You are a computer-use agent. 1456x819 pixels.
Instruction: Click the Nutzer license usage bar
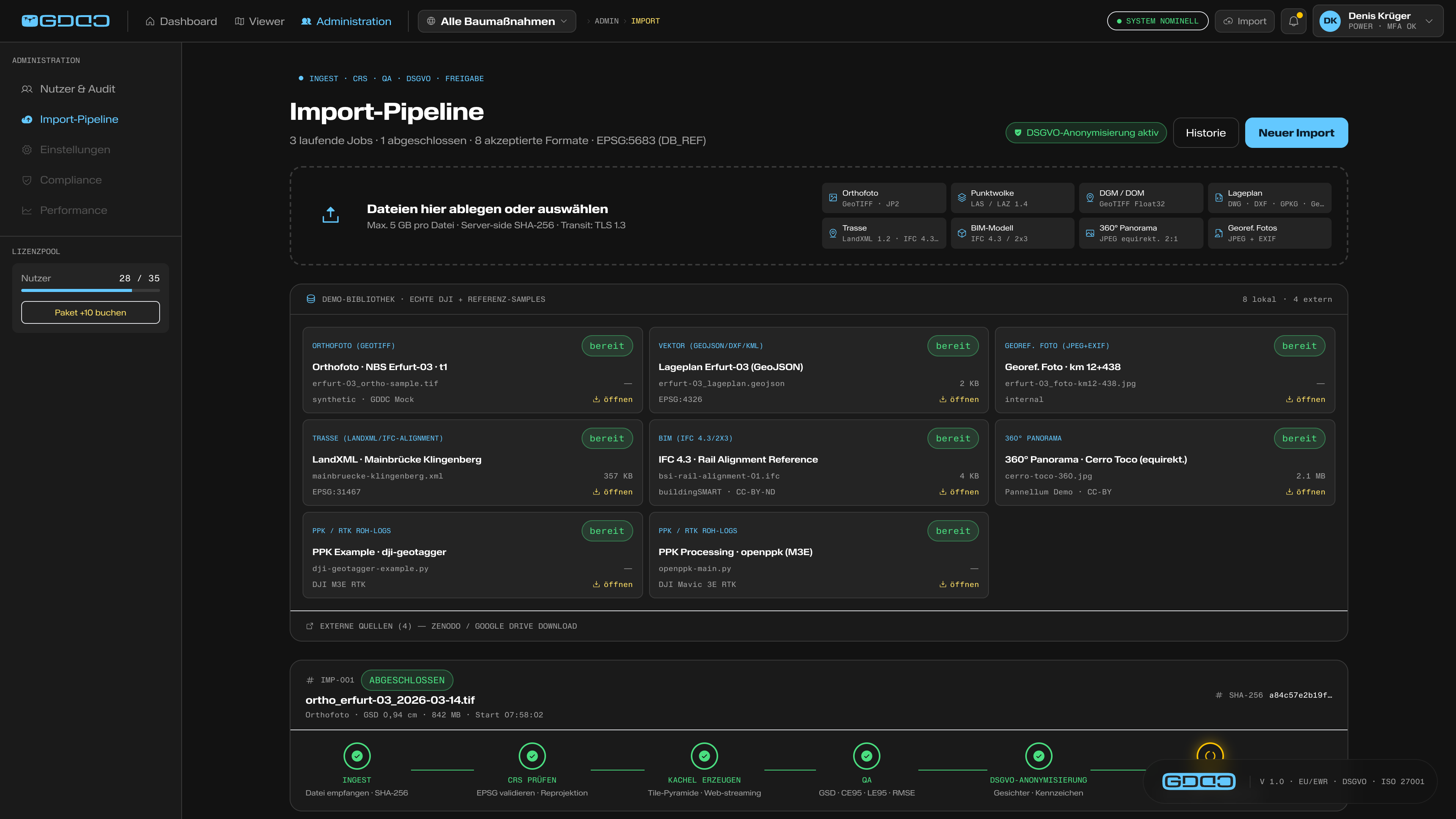tap(91, 290)
